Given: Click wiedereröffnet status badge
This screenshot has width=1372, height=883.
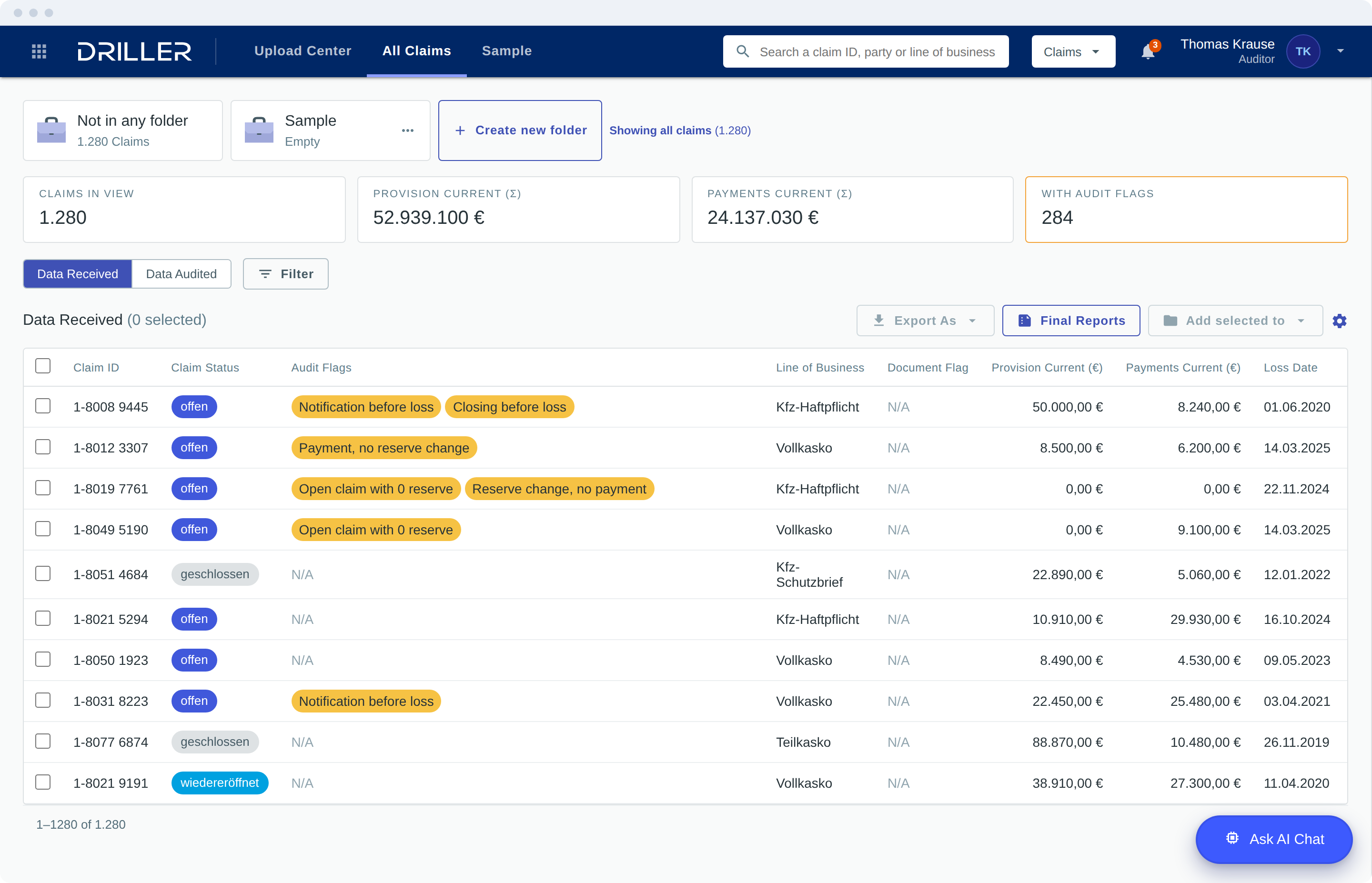Looking at the screenshot, I should click(x=220, y=783).
